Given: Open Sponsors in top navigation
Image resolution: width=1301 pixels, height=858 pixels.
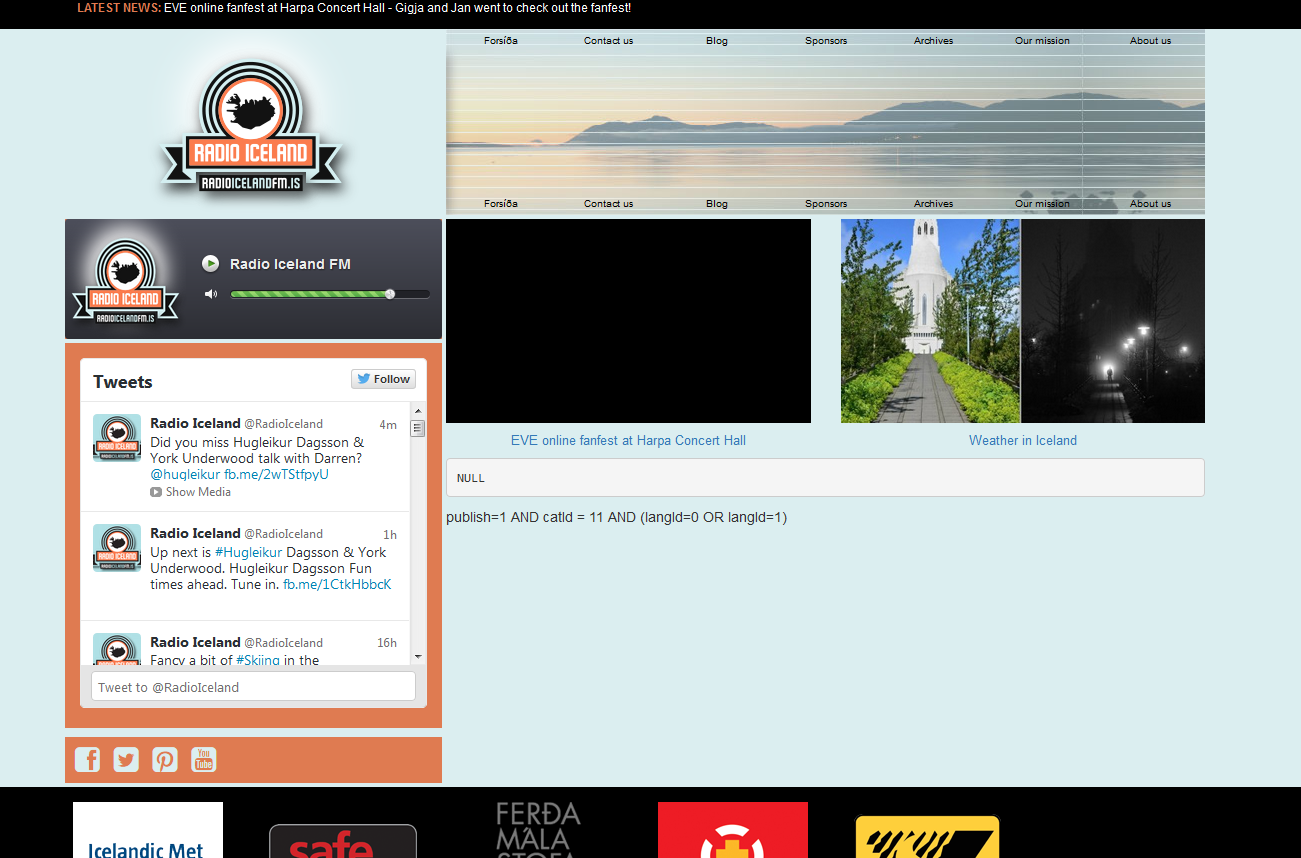Looking at the screenshot, I should 826,41.
